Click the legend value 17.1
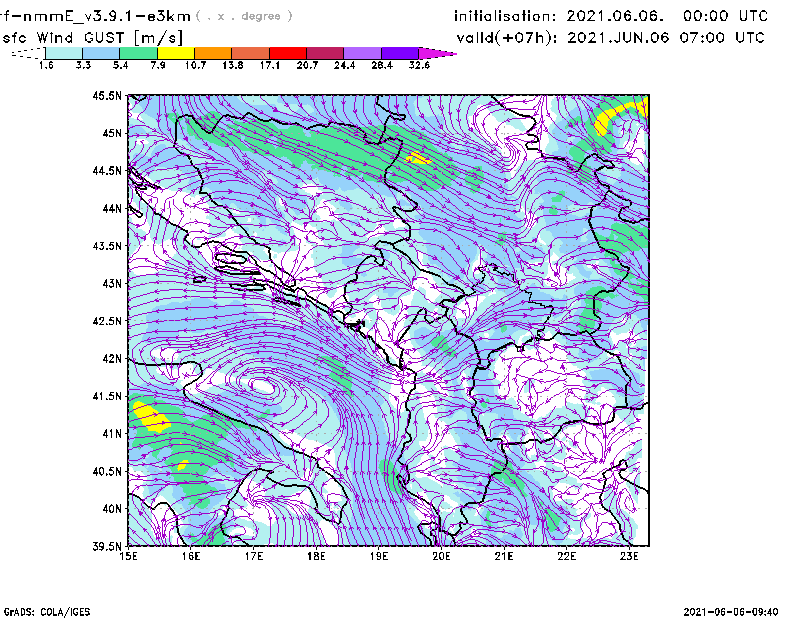Image resolution: width=800 pixels, height=618 pixels. [270, 65]
